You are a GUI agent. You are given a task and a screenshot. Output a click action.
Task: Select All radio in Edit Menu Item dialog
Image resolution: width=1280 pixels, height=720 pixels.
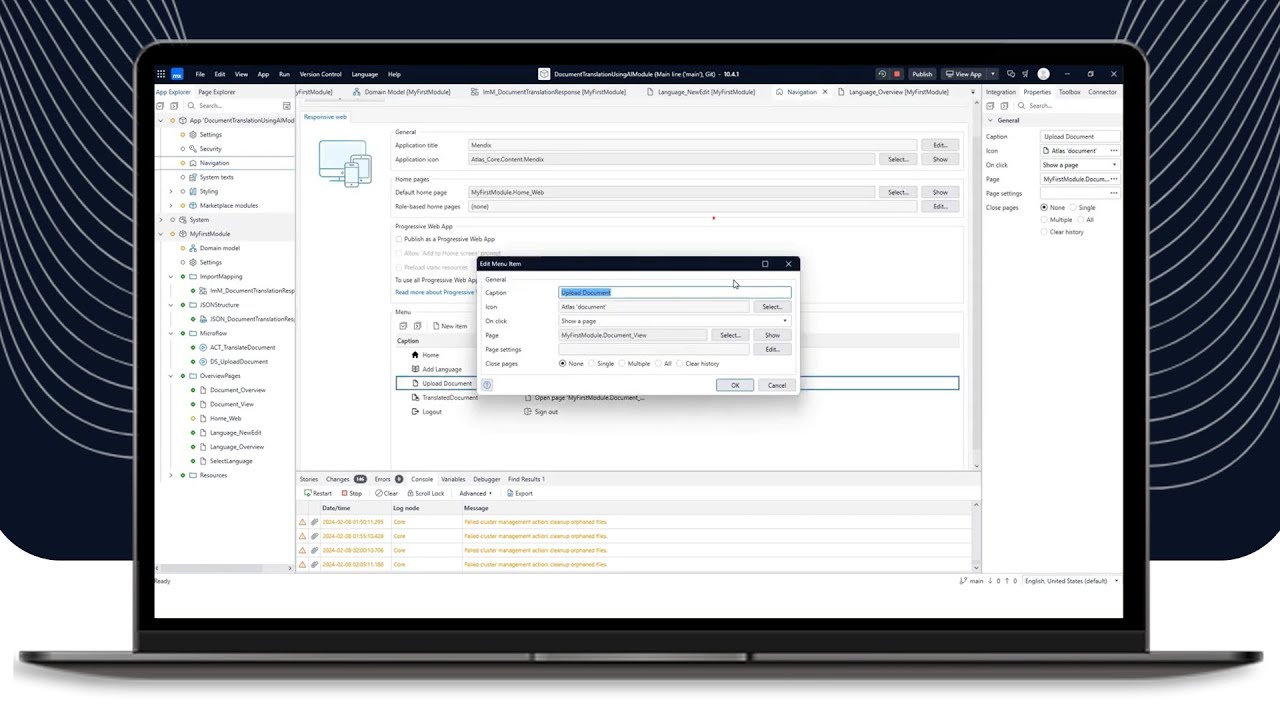coord(659,364)
